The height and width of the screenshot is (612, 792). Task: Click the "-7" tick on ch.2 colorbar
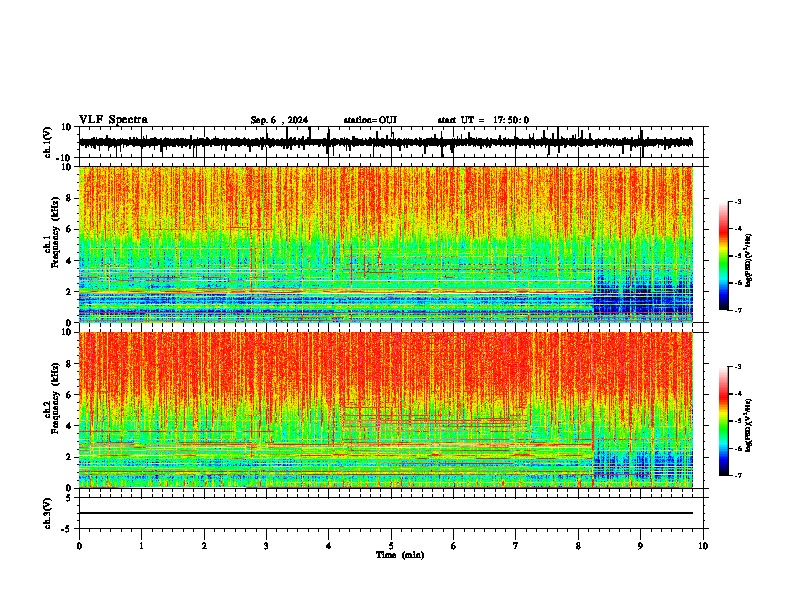(x=738, y=476)
